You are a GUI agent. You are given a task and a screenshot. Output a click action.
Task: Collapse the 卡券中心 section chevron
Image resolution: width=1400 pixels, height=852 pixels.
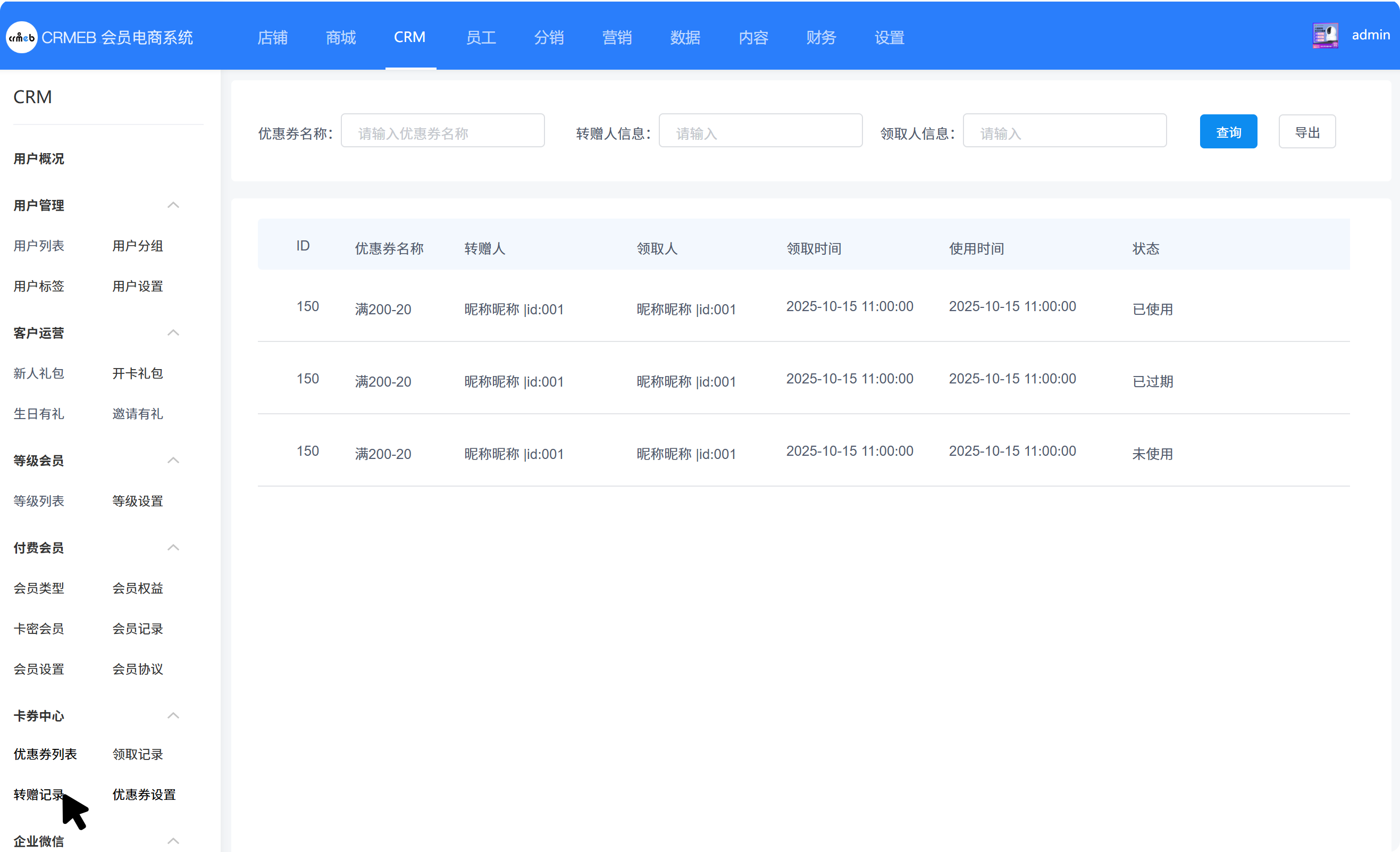(173, 716)
